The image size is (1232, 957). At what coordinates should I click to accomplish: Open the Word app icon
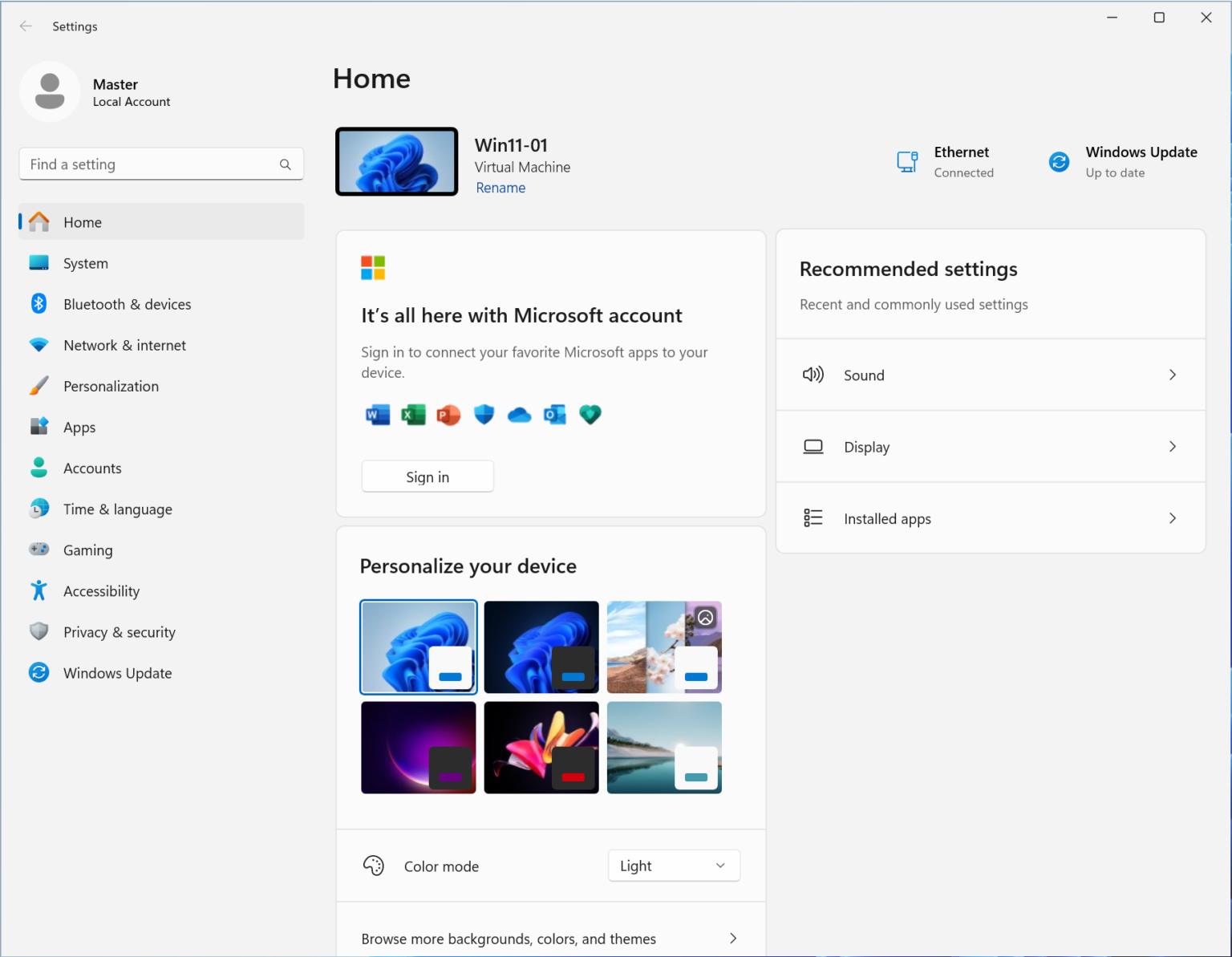click(x=377, y=415)
